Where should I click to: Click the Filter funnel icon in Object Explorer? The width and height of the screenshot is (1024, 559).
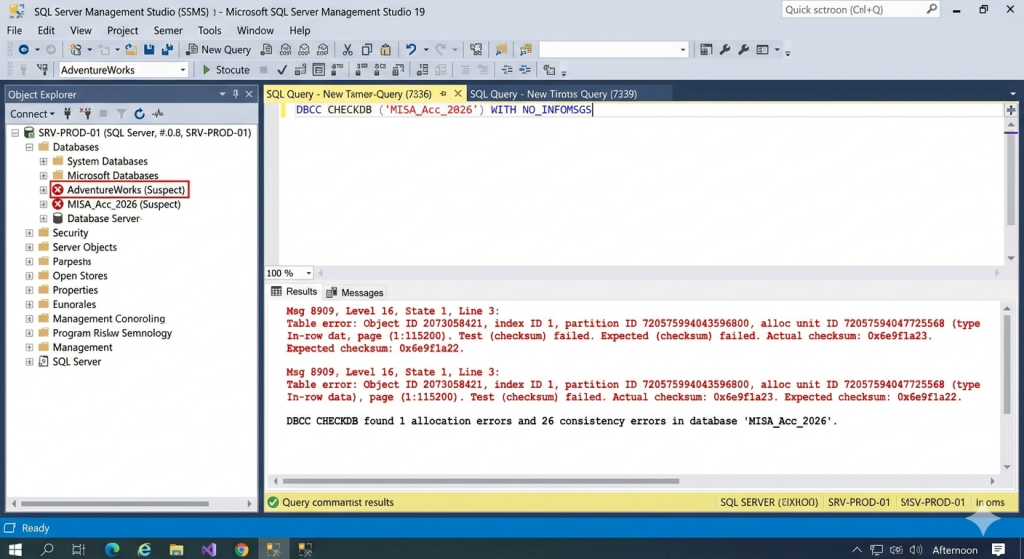[x=121, y=114]
